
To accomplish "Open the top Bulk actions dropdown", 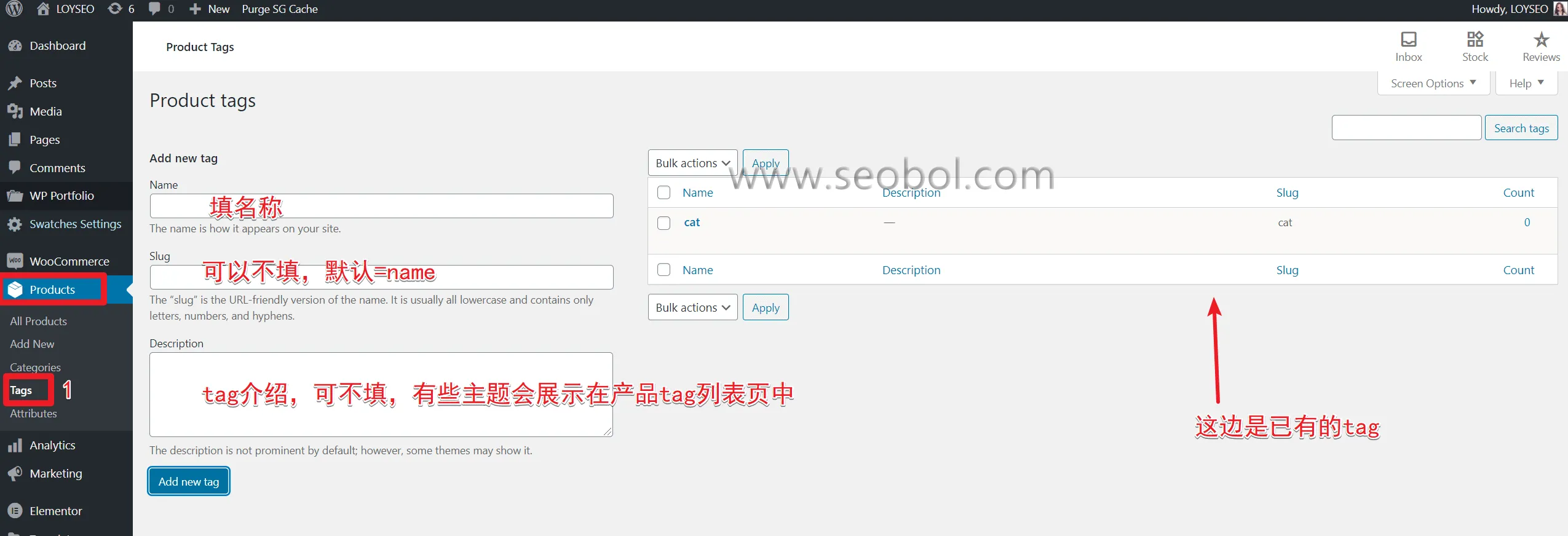I will pyautogui.click(x=692, y=163).
